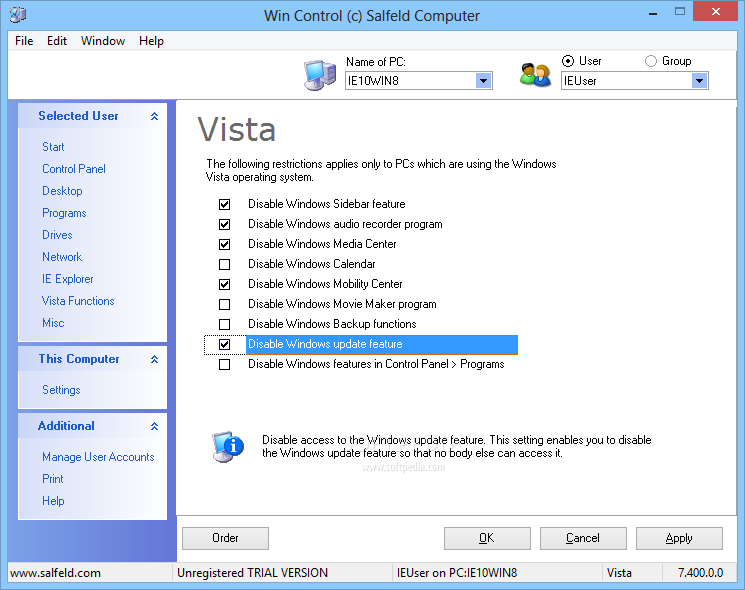
Task: Check Disable Windows features in Control Panel > Programs
Action: (x=224, y=364)
